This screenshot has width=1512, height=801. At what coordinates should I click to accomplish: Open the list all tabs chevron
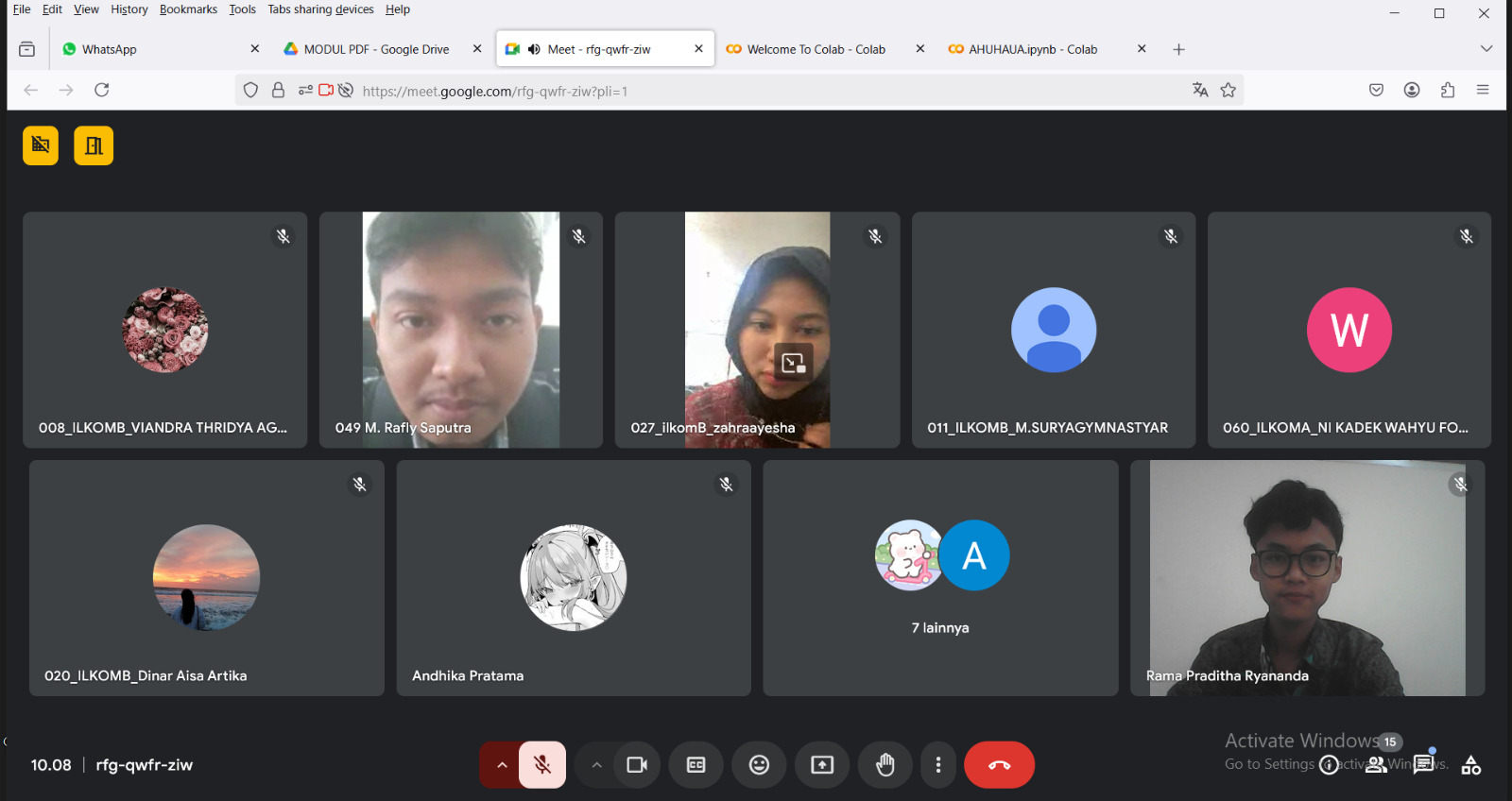[1486, 49]
